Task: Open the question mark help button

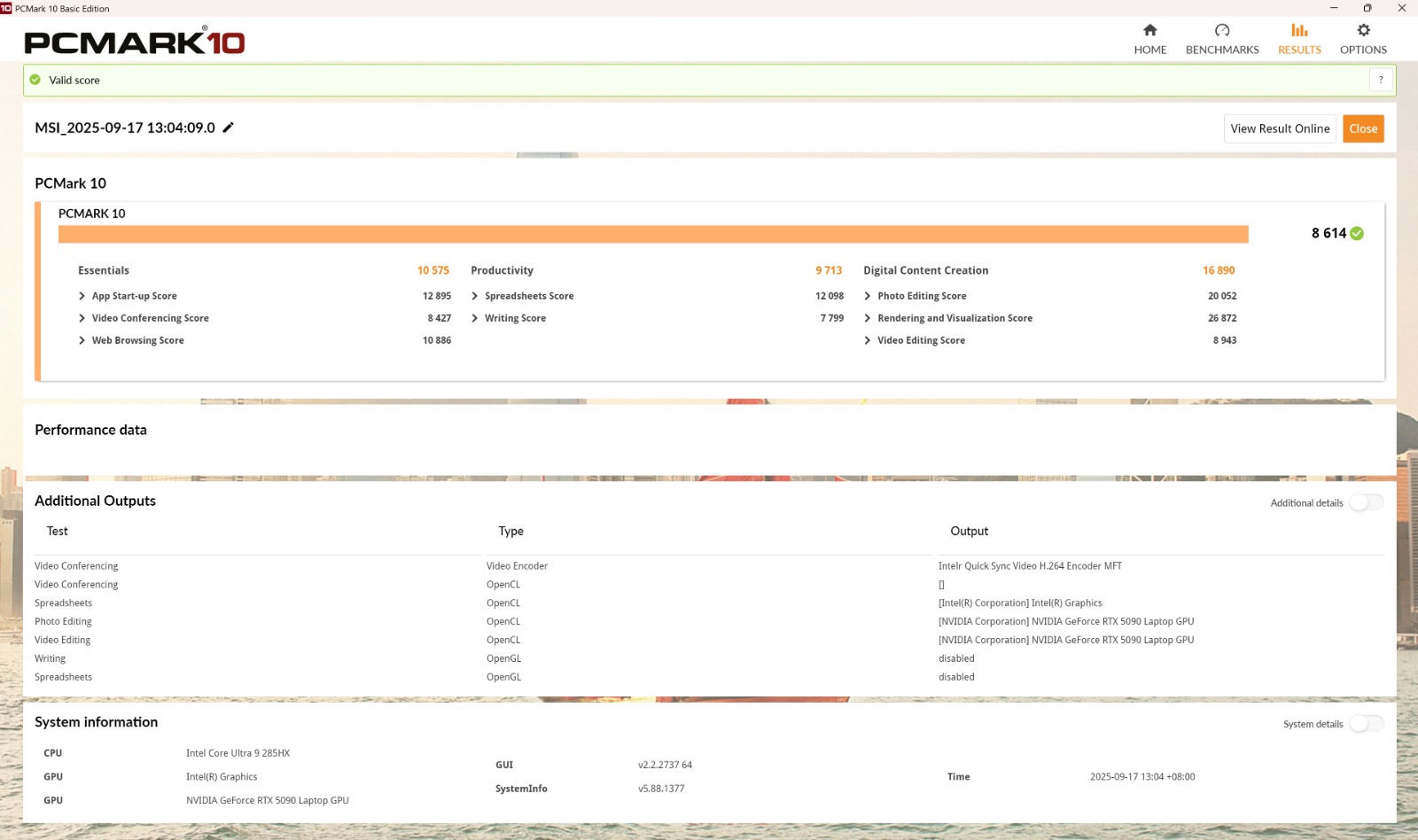Action: tap(1380, 80)
